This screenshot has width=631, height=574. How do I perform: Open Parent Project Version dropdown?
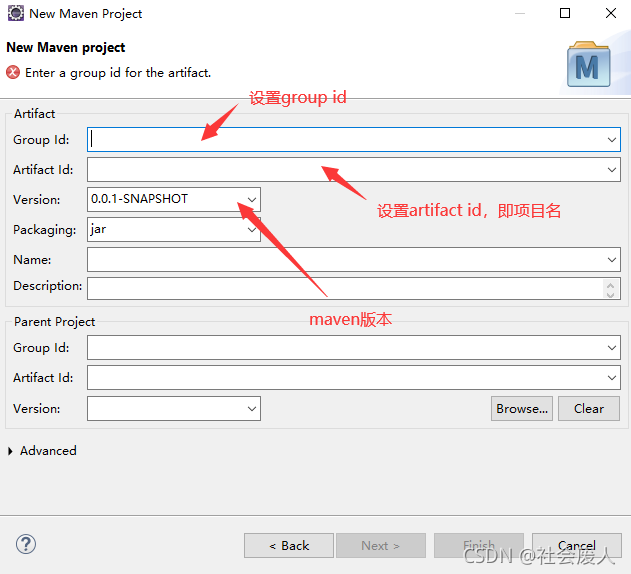[x=252, y=409]
